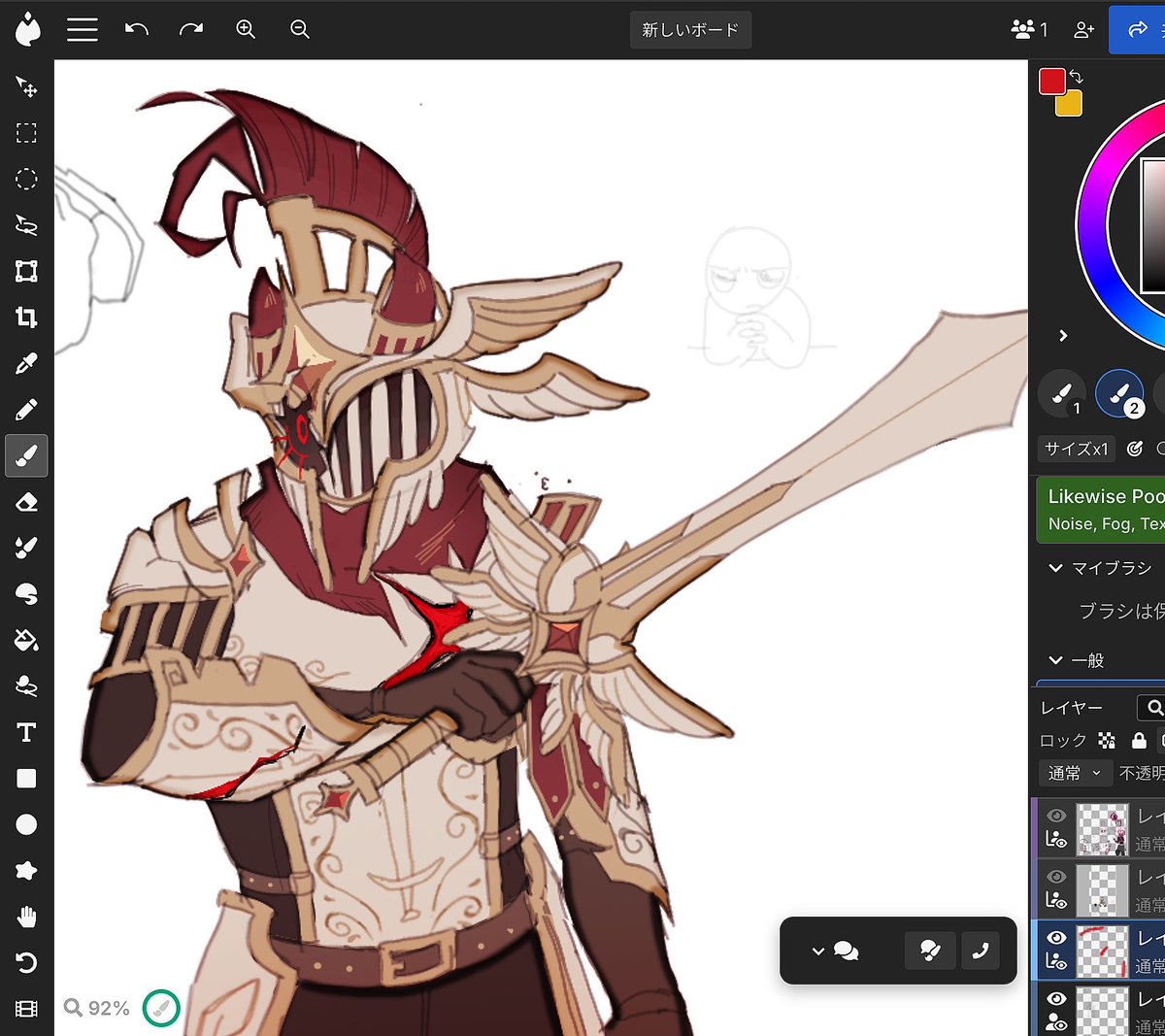Pick the eyedropper tool
The image size is (1165, 1036).
[x=26, y=363]
